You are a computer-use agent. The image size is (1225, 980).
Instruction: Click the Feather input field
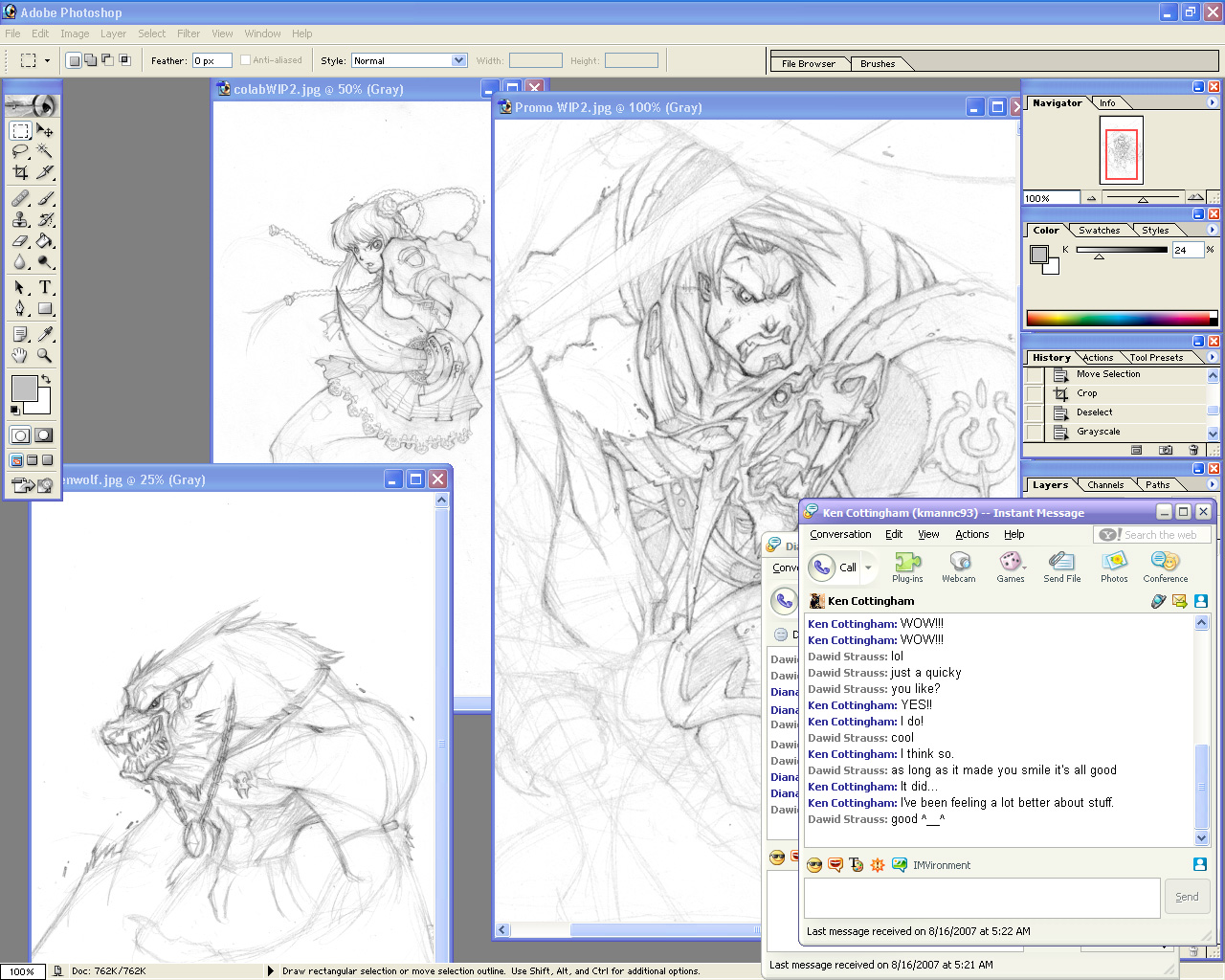212,60
